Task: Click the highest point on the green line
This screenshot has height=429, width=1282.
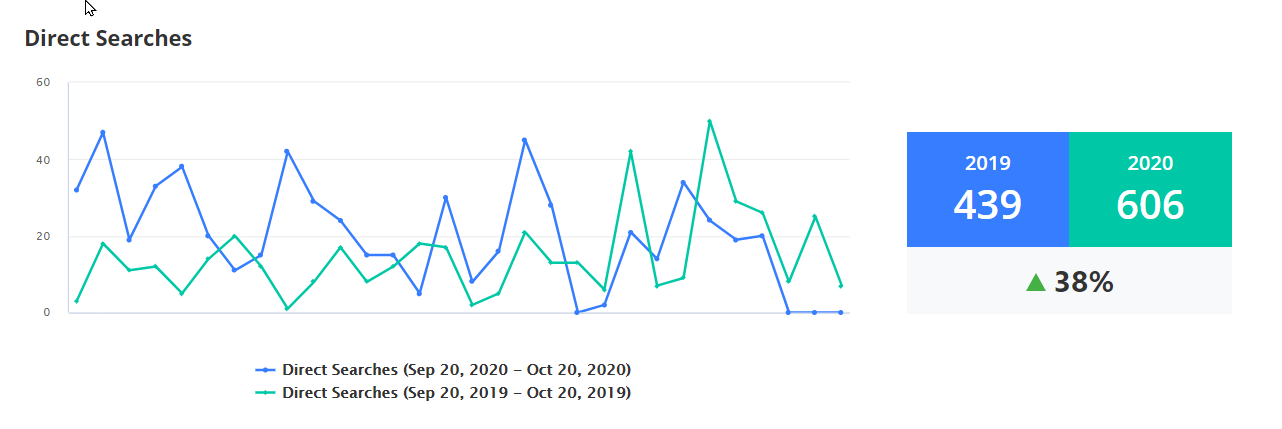Action: coord(709,122)
